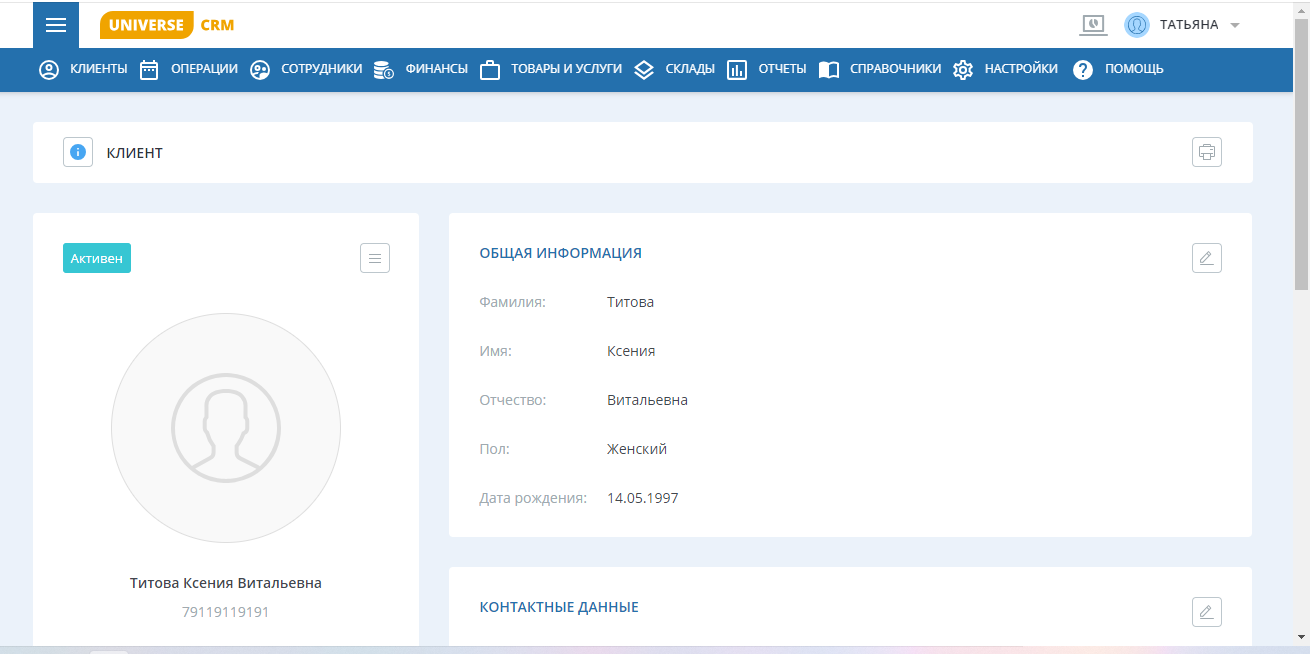The image size is (1310, 654).
Task: Click the phone number 79119119191 link
Action: 226,611
